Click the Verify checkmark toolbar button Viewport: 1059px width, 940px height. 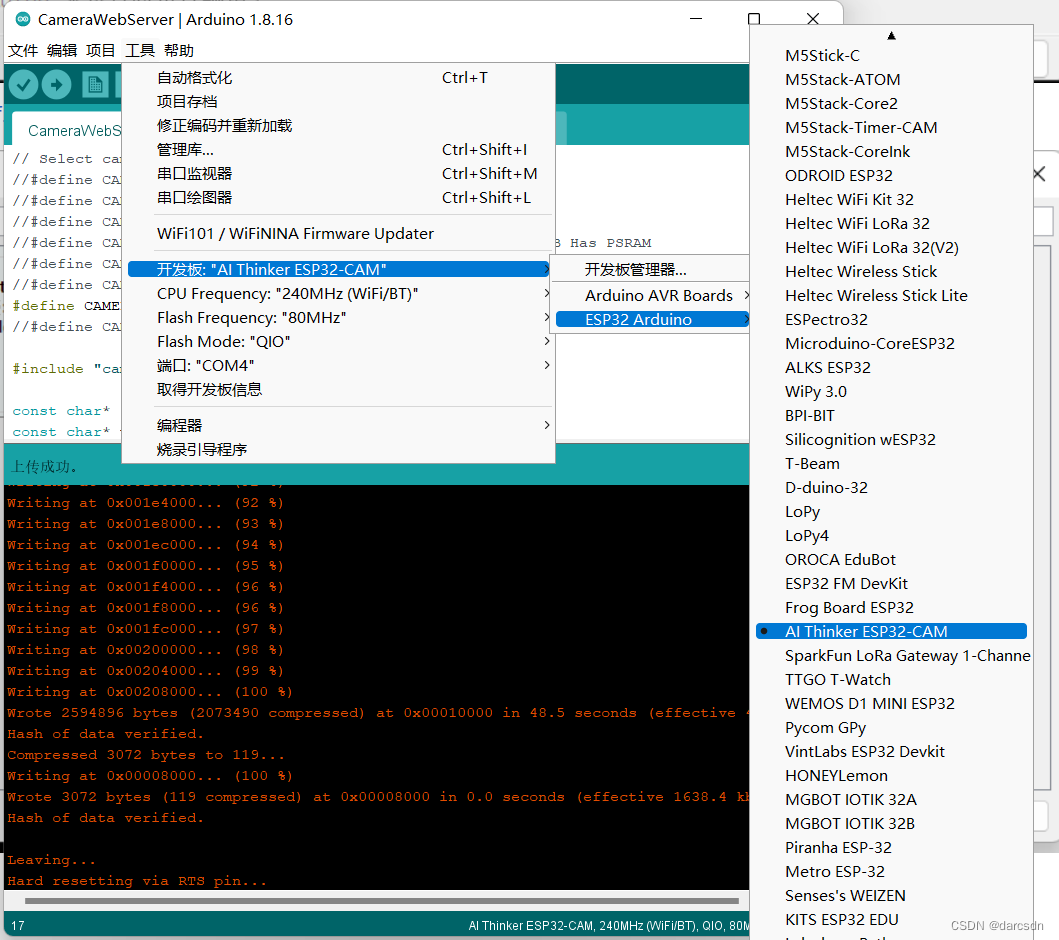[23, 85]
